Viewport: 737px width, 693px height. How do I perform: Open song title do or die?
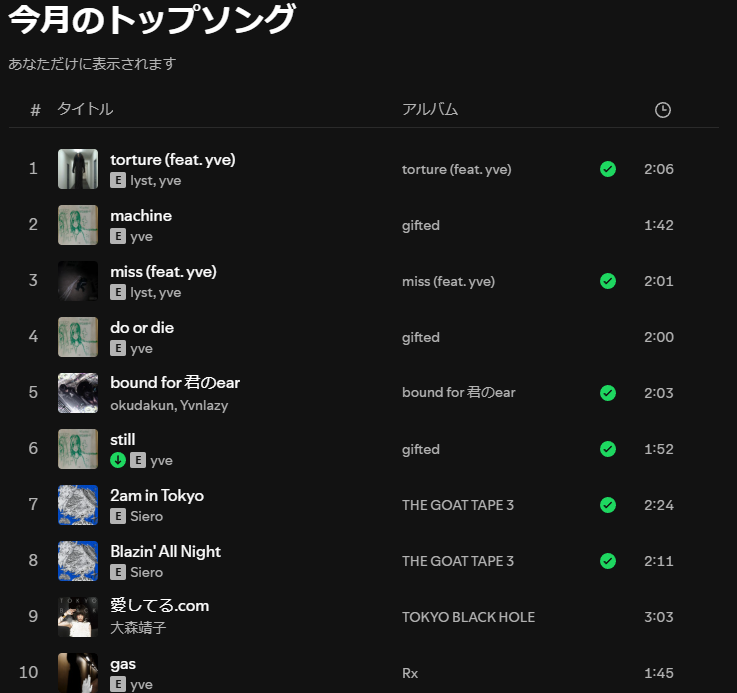click(x=142, y=328)
